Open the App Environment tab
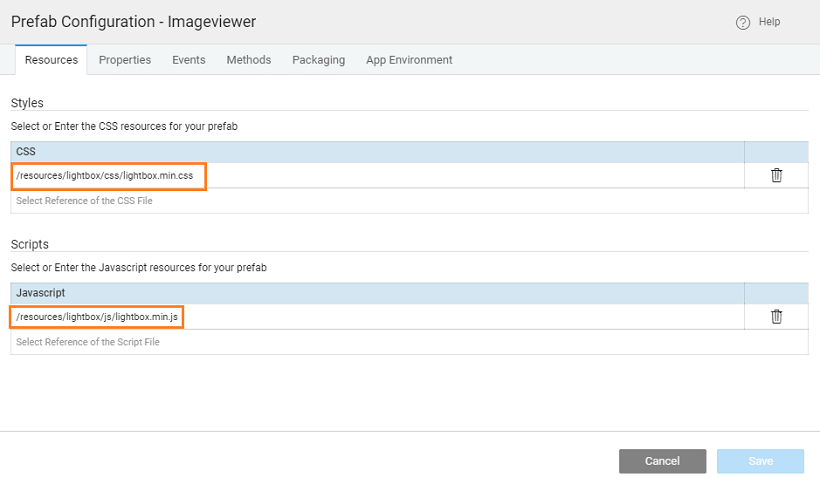The width and height of the screenshot is (820, 491). pos(409,60)
